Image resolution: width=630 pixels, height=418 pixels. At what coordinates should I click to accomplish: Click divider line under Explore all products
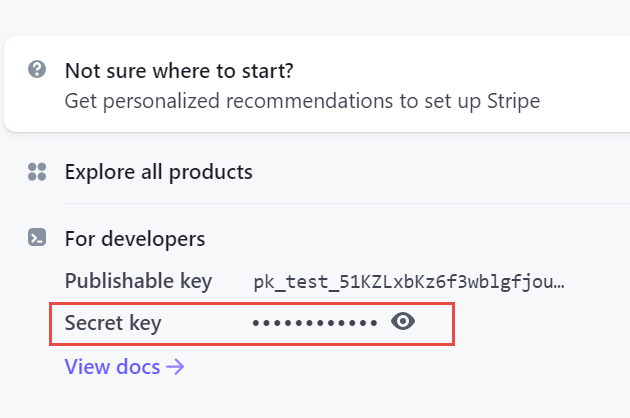click(x=347, y=203)
